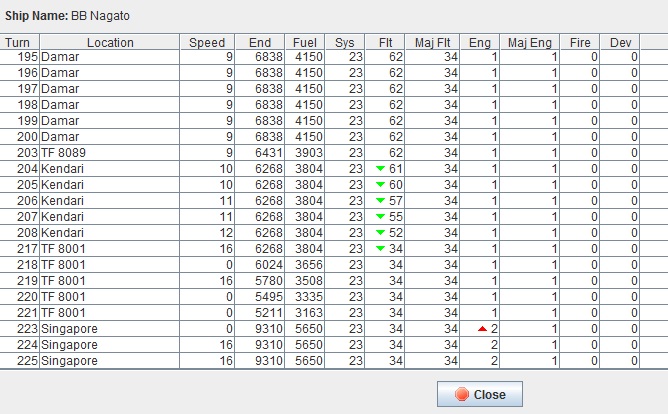Click Fuel value 3163

click(x=305, y=313)
